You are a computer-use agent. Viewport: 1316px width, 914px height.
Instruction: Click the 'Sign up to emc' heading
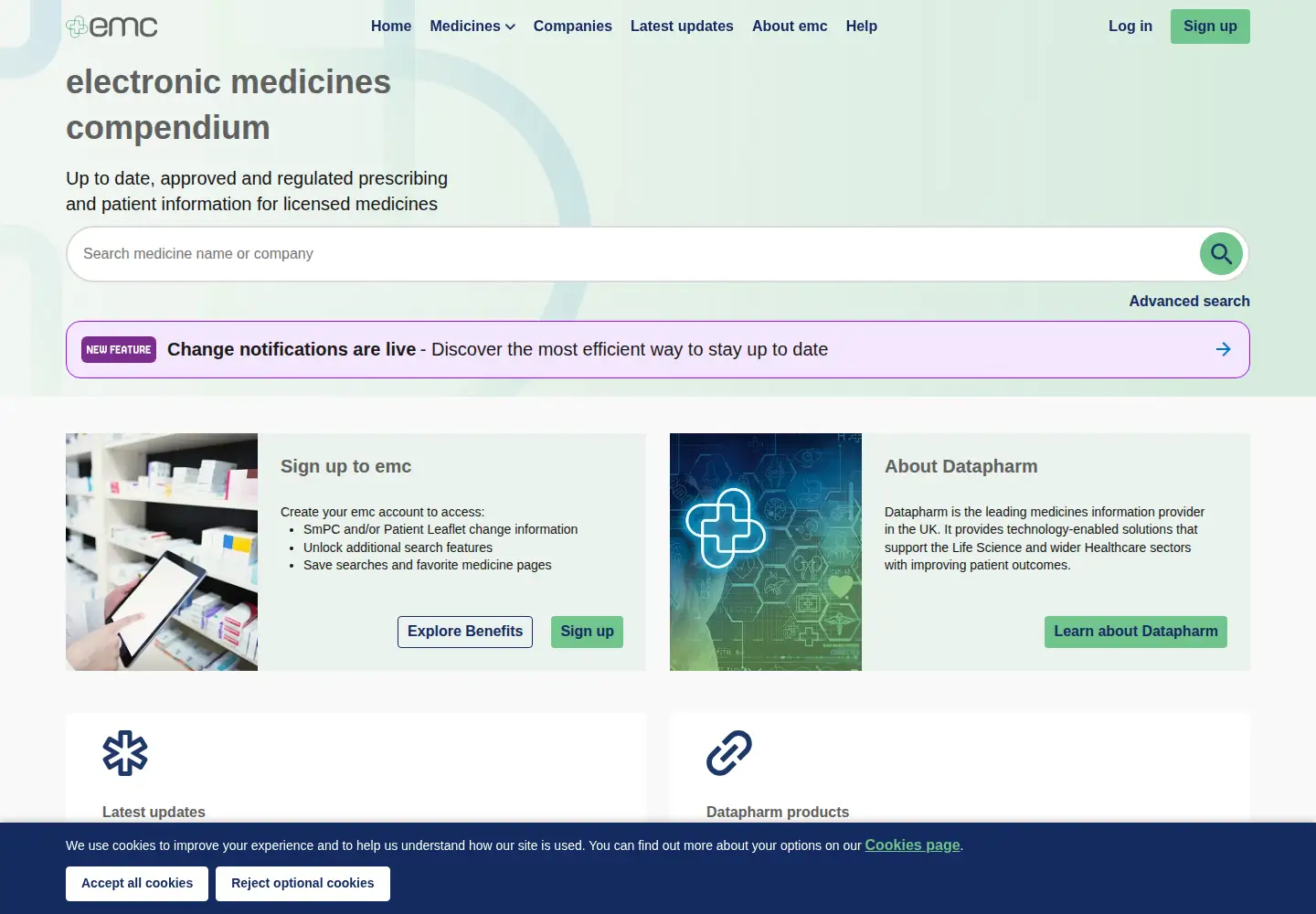coord(345,466)
